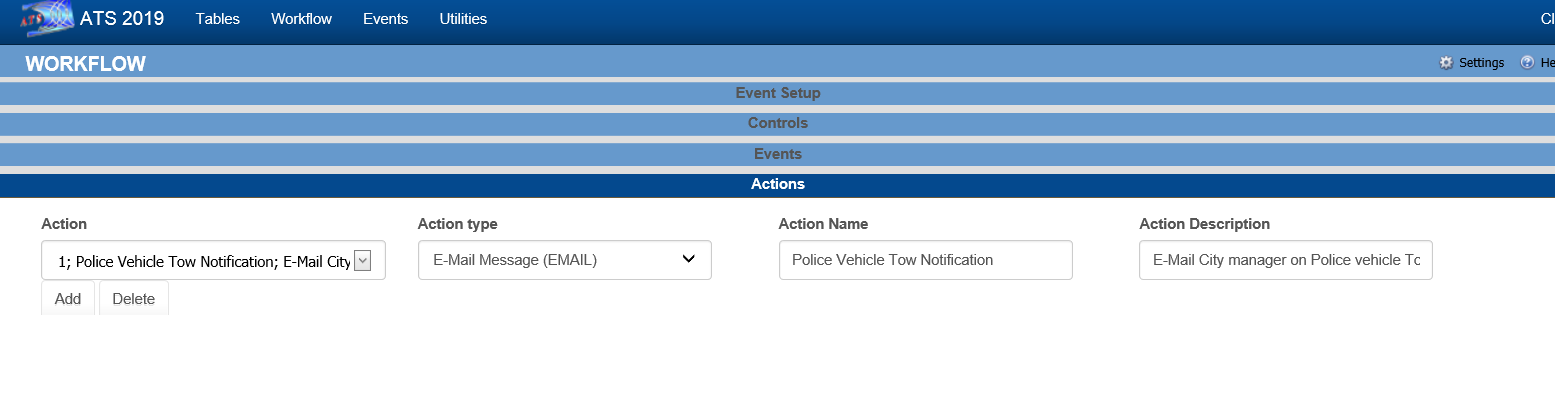Click the Settings text link

(1481, 62)
